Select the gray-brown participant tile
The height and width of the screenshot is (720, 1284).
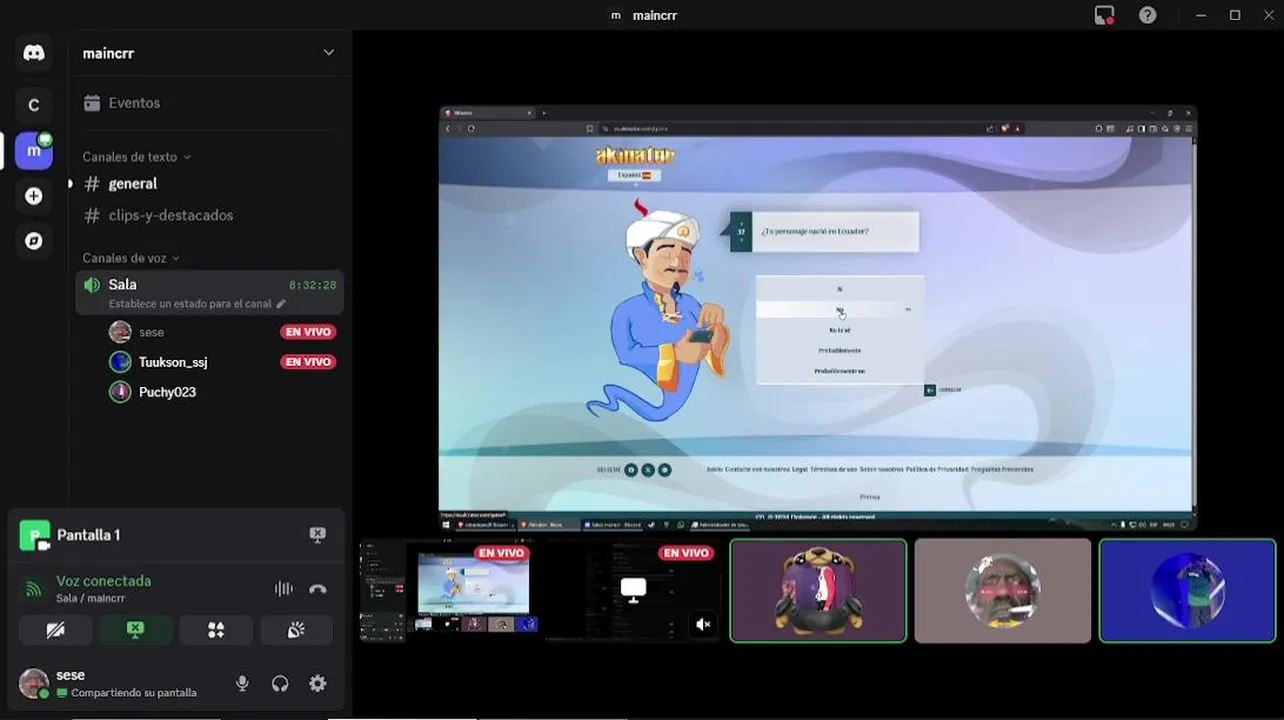pos(1003,590)
